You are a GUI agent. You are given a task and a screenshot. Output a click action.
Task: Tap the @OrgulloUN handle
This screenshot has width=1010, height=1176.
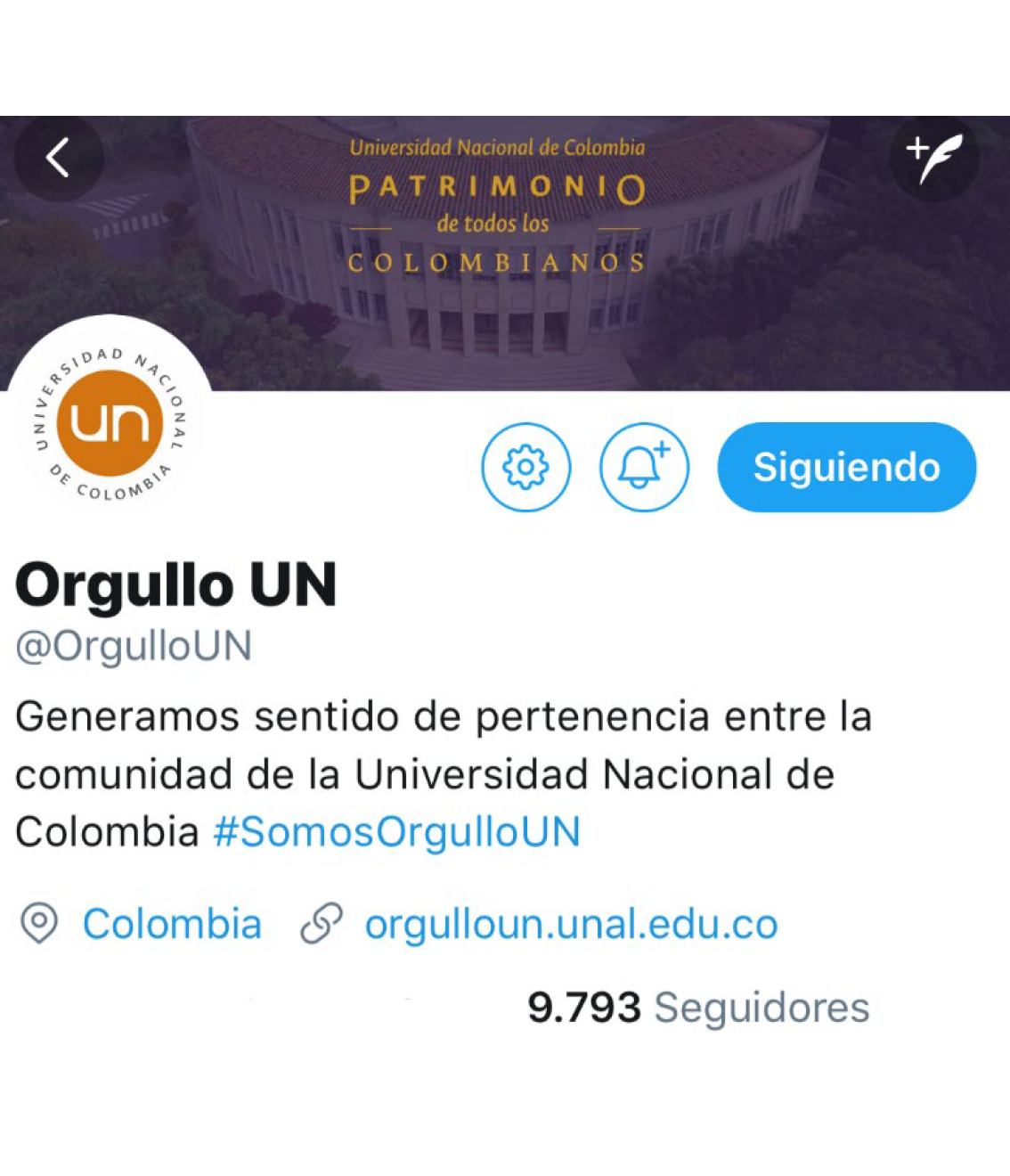pos(134,646)
